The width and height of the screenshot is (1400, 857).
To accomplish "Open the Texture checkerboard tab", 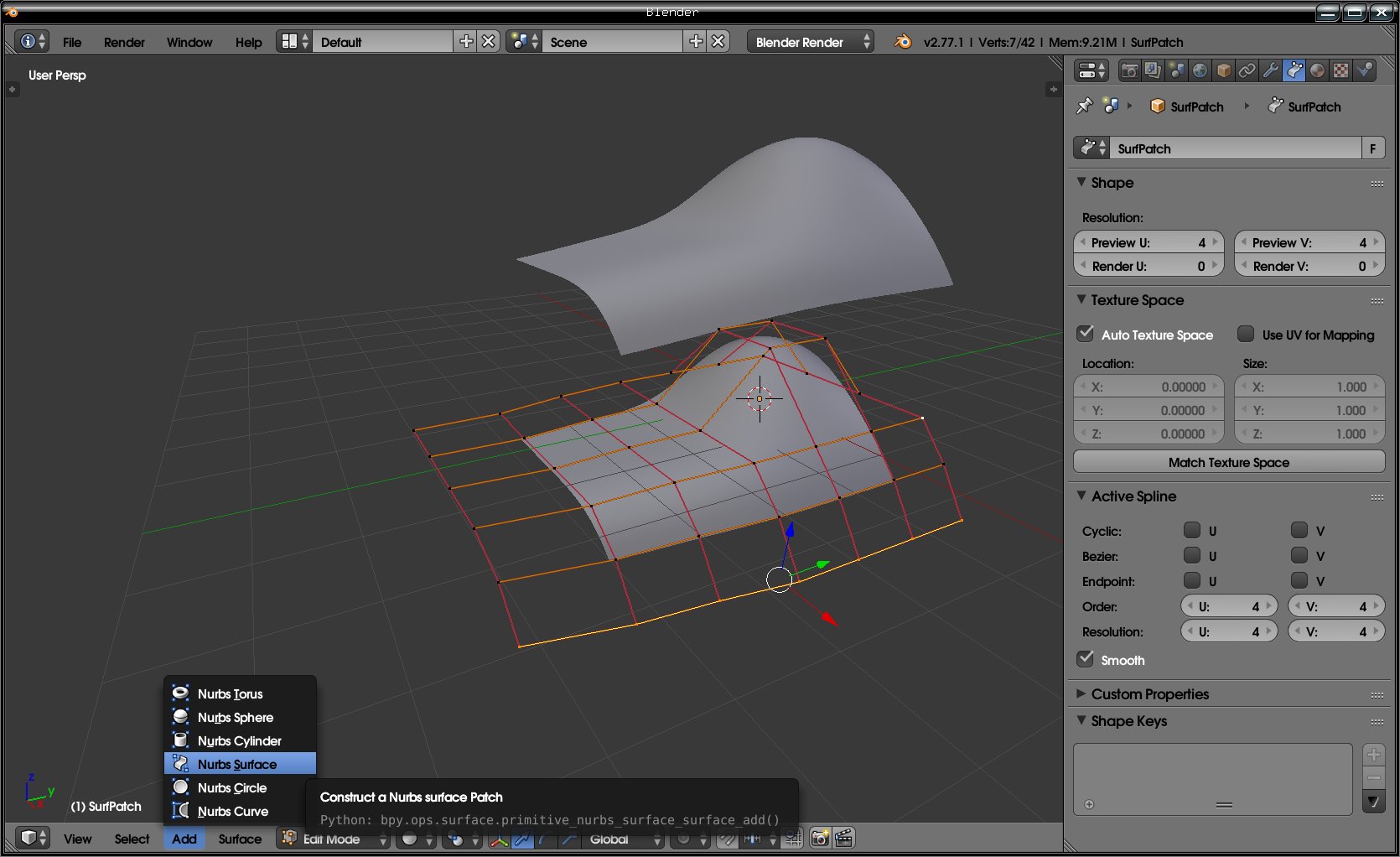I will tap(1341, 70).
